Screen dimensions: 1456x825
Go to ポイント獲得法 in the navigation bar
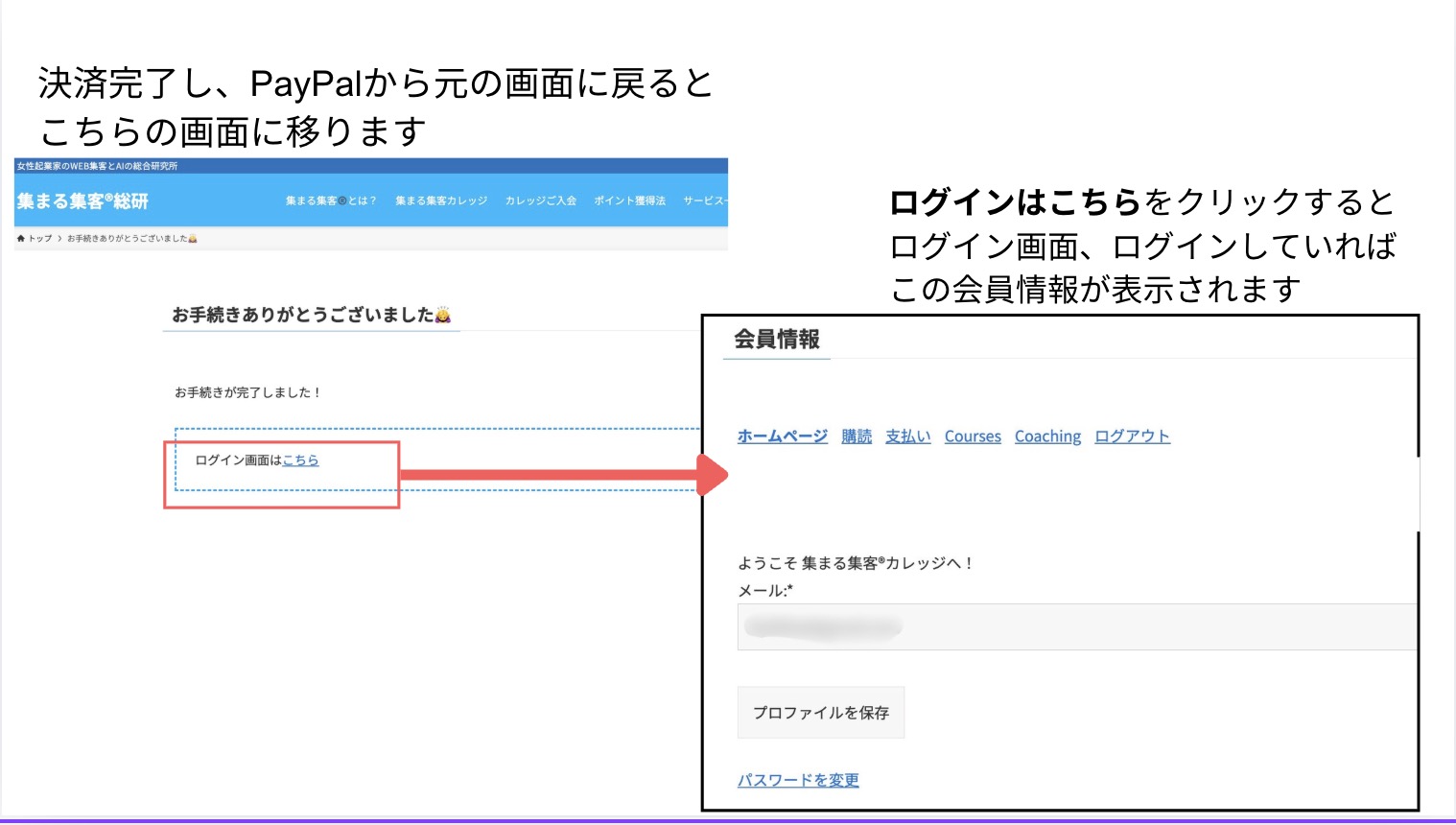point(629,200)
